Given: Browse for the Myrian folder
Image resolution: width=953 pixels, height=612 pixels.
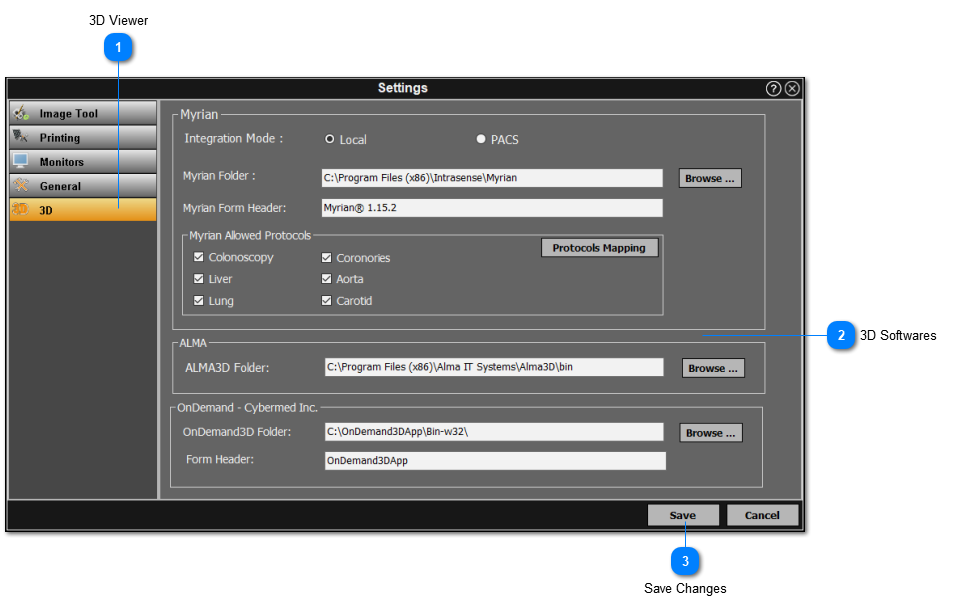Looking at the screenshot, I should [710, 178].
